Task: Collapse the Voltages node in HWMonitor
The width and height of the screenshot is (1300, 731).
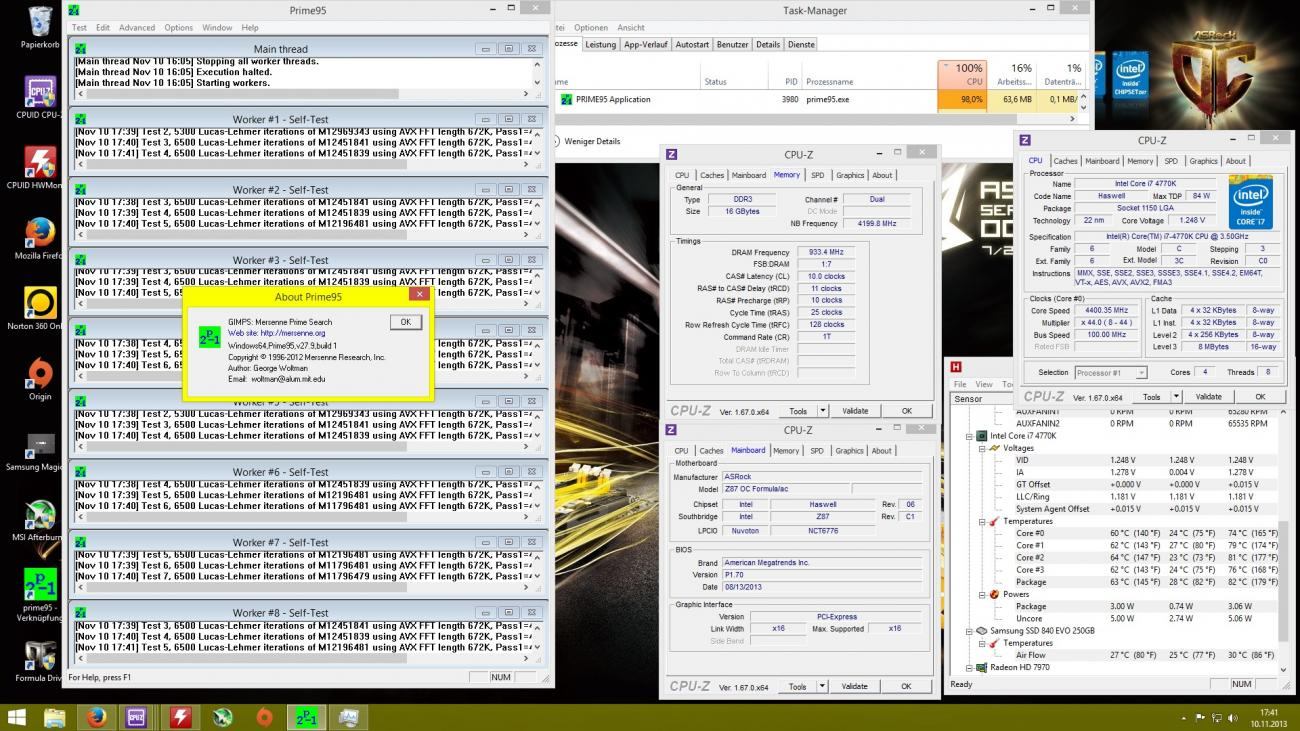Action: coord(982,448)
